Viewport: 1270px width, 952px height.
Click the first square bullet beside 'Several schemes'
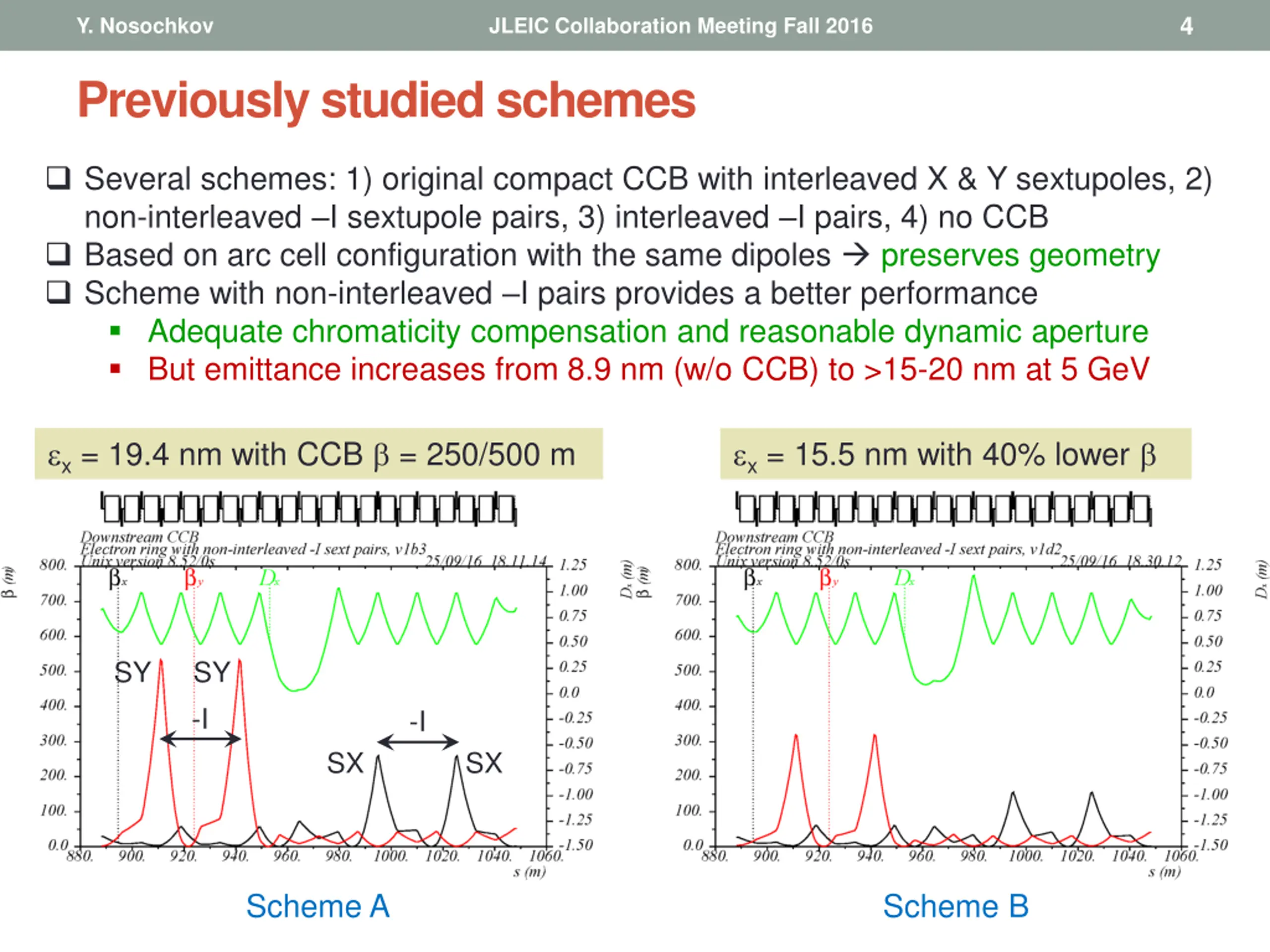pos(58,178)
